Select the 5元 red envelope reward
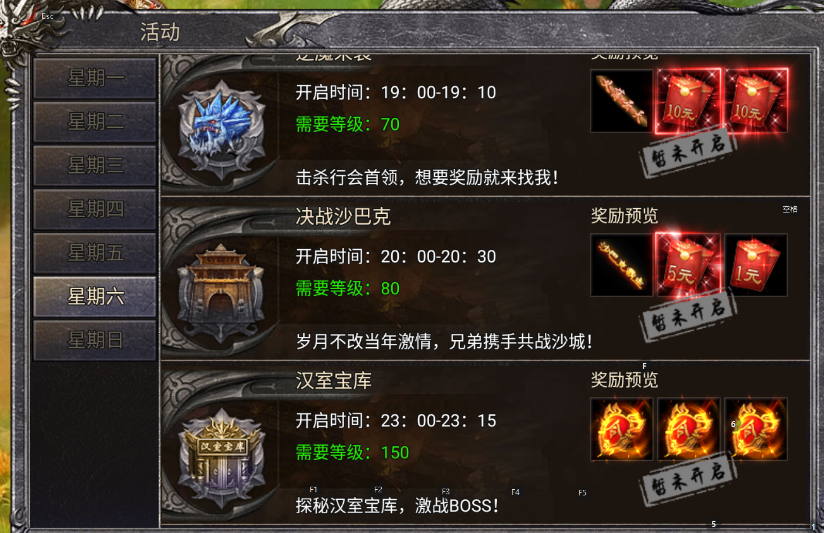The width and height of the screenshot is (824, 533). (688, 265)
